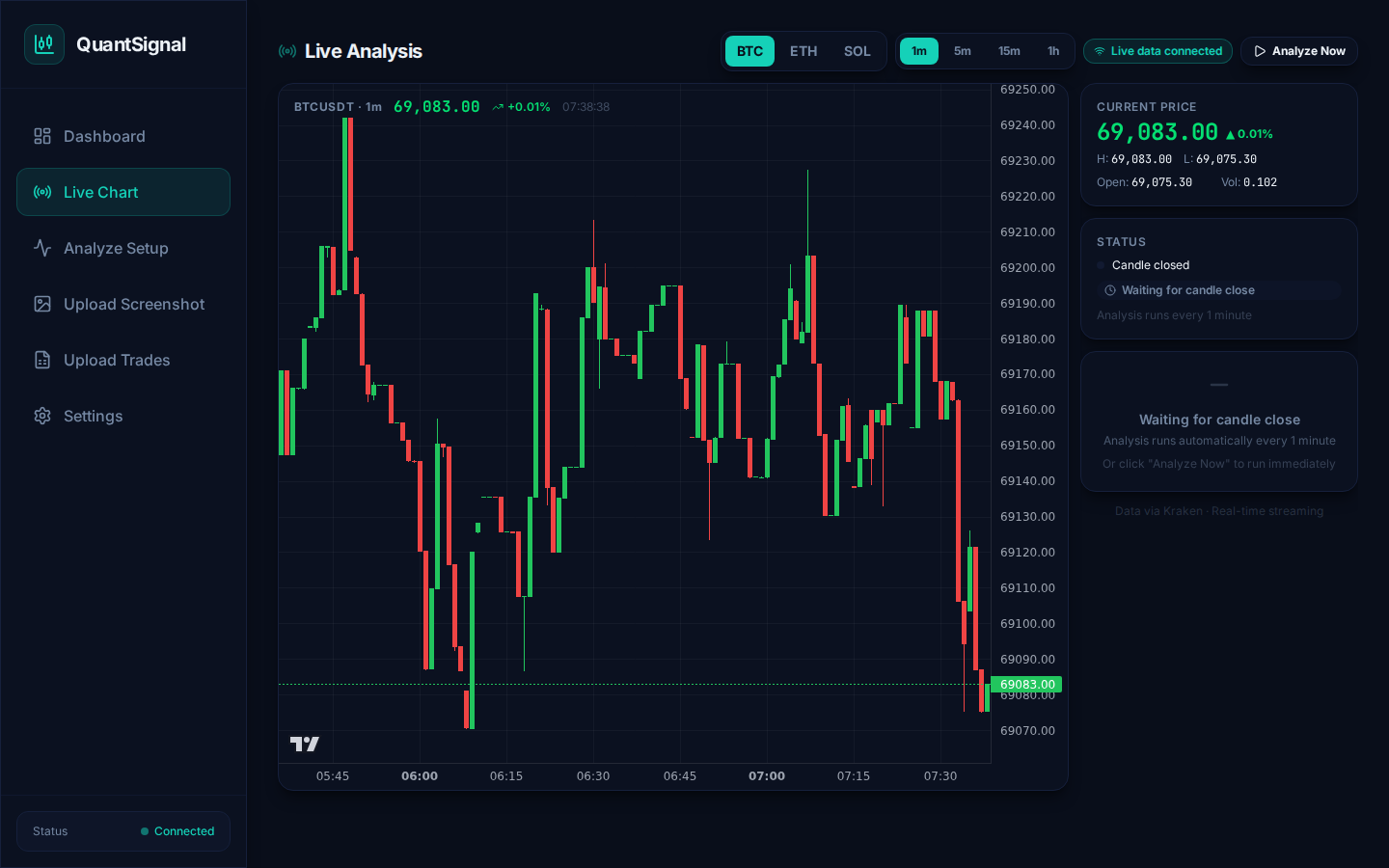The height and width of the screenshot is (868, 1389).
Task: Enable the ETH market toggle
Action: 803,51
